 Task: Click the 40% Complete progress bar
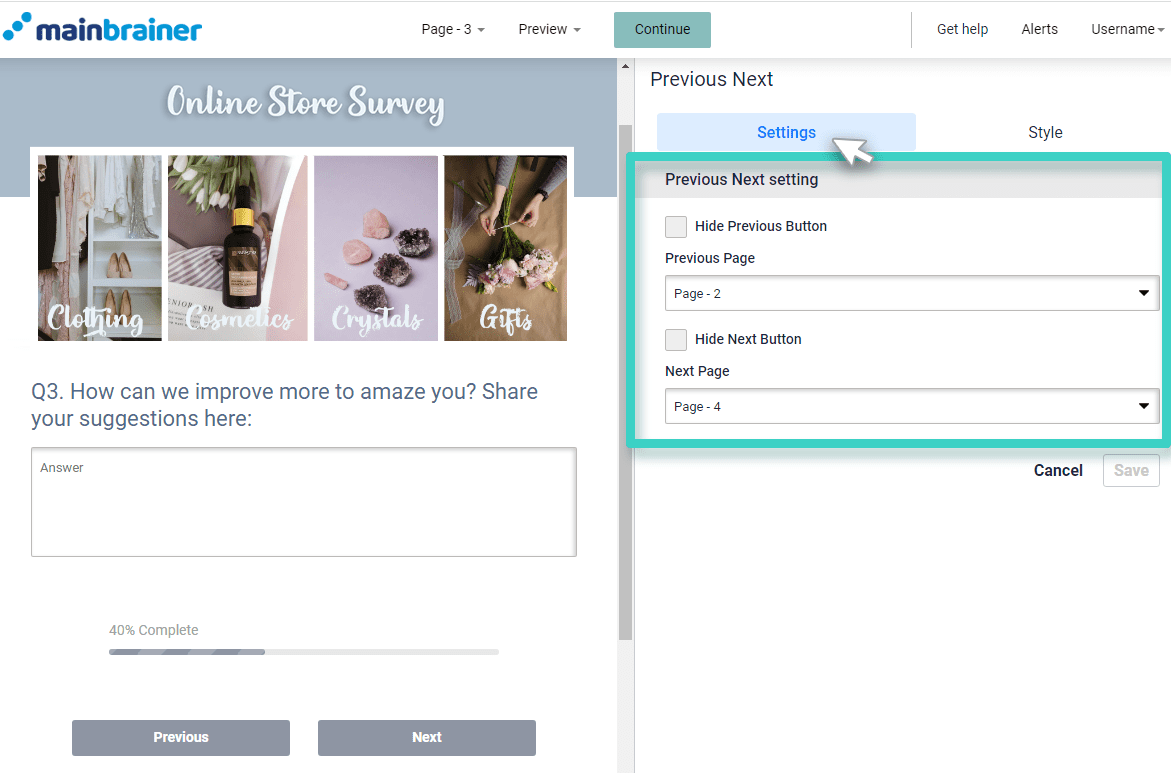click(303, 651)
